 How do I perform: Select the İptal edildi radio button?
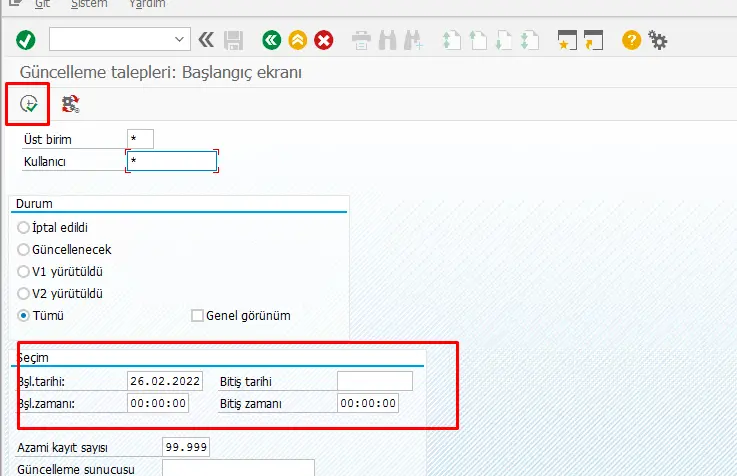[24, 227]
